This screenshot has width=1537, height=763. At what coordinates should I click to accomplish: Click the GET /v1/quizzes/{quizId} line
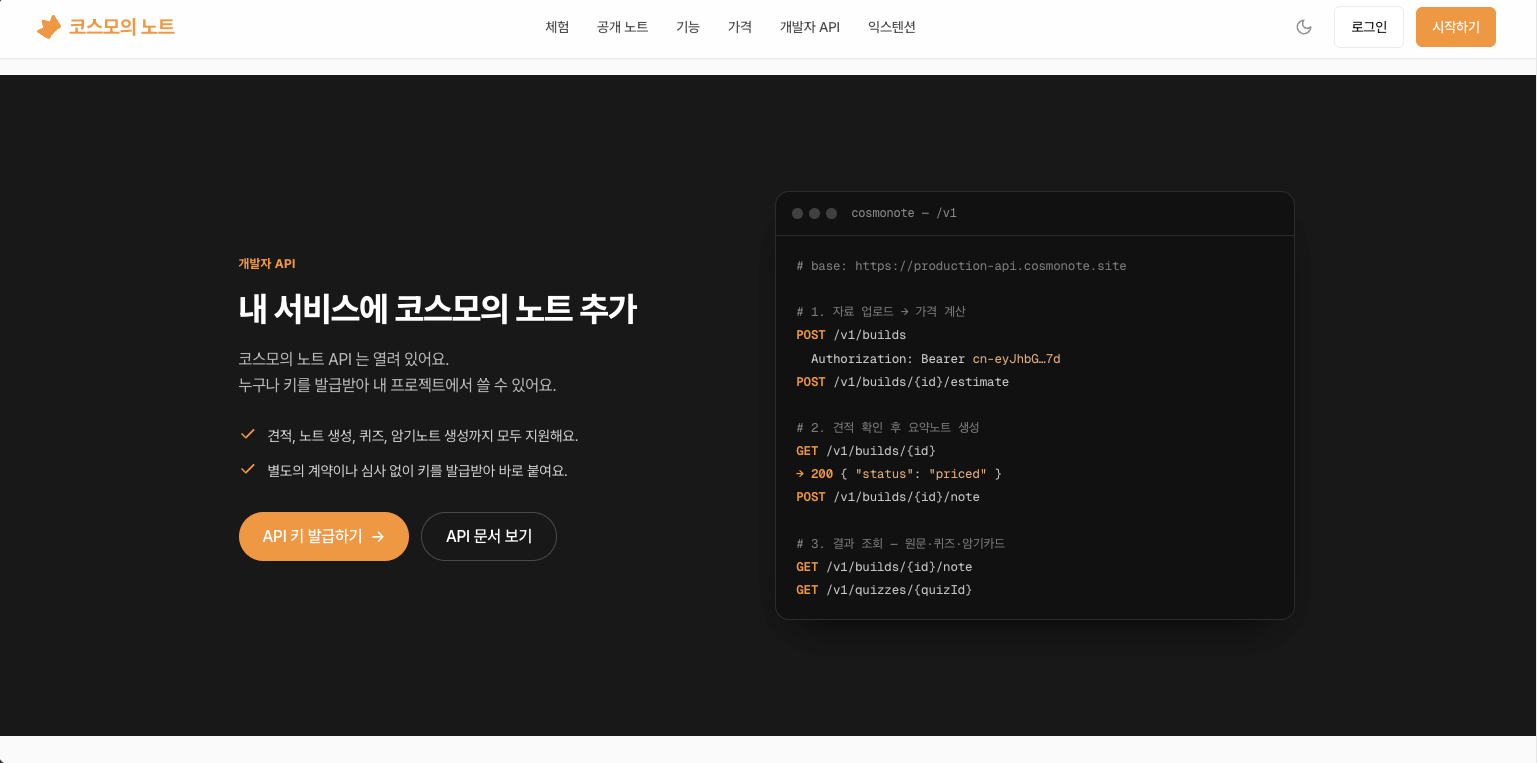(x=884, y=590)
